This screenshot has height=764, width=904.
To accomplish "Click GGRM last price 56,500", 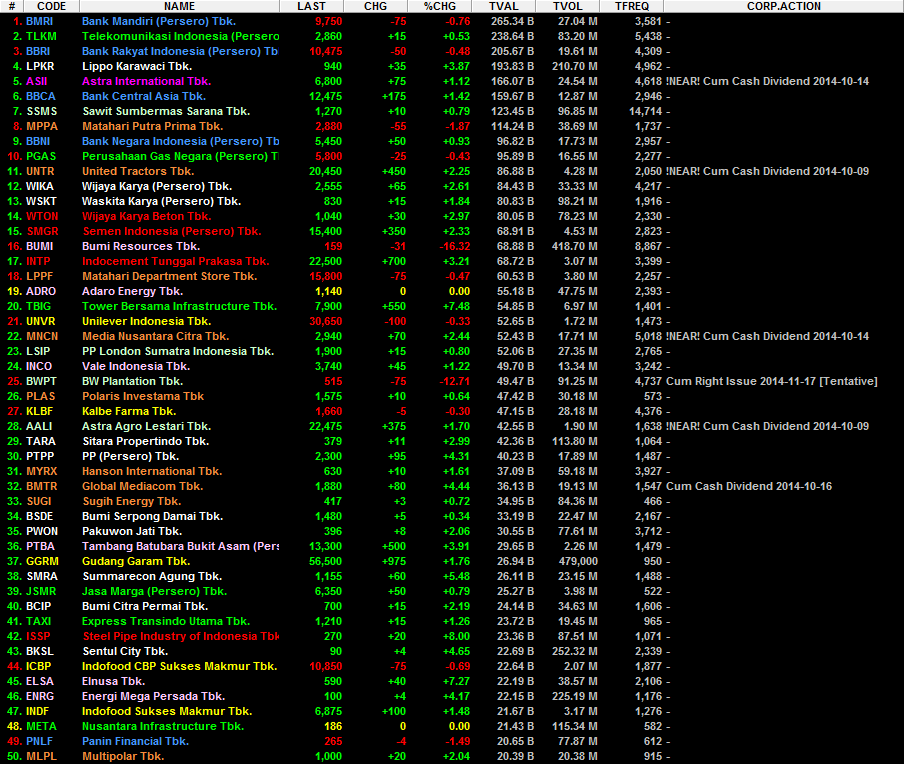I will tap(325, 561).
